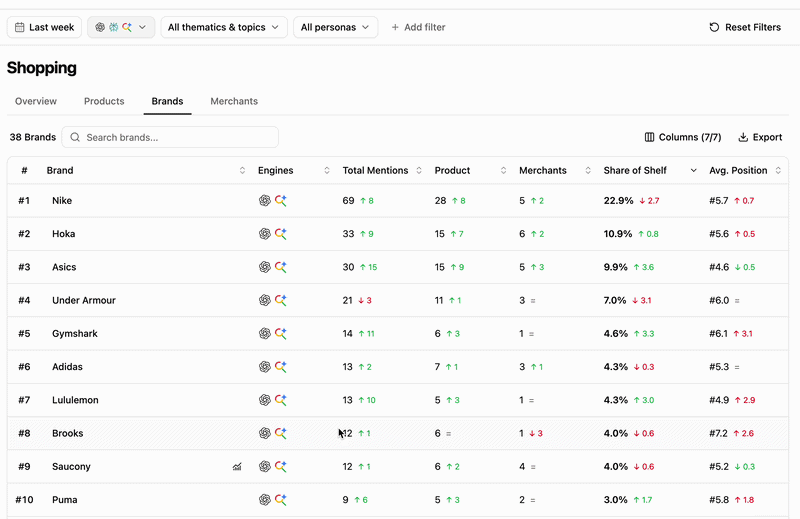
Task: Select the Lululemon brand name
Action: pyautogui.click(x=75, y=400)
